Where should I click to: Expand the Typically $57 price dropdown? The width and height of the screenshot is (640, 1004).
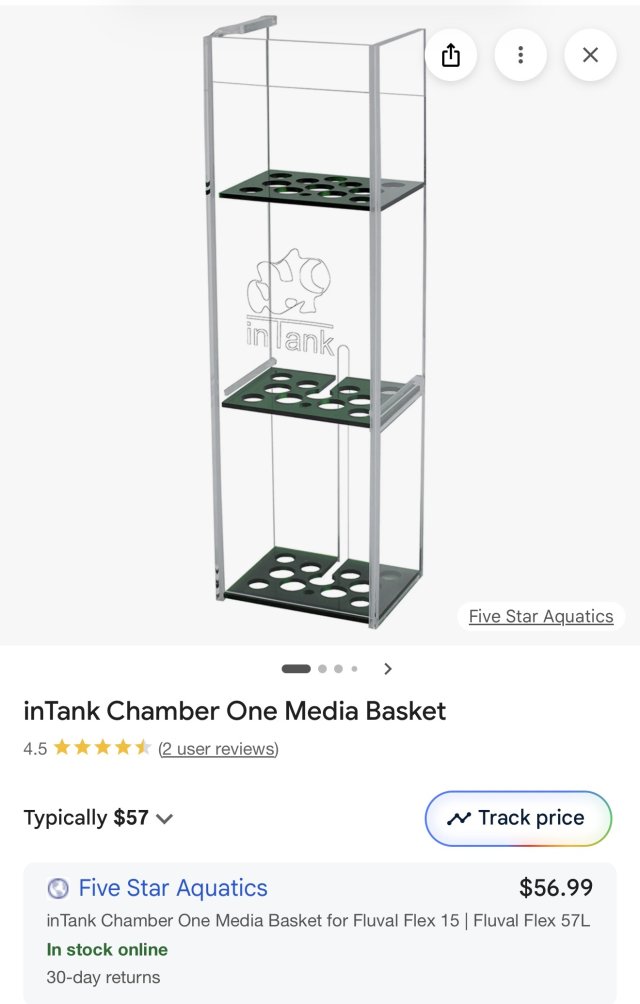pyautogui.click(x=165, y=818)
